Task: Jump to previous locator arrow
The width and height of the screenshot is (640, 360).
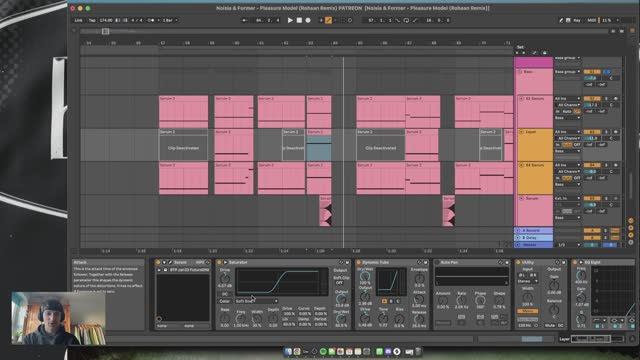Action: tap(517, 53)
